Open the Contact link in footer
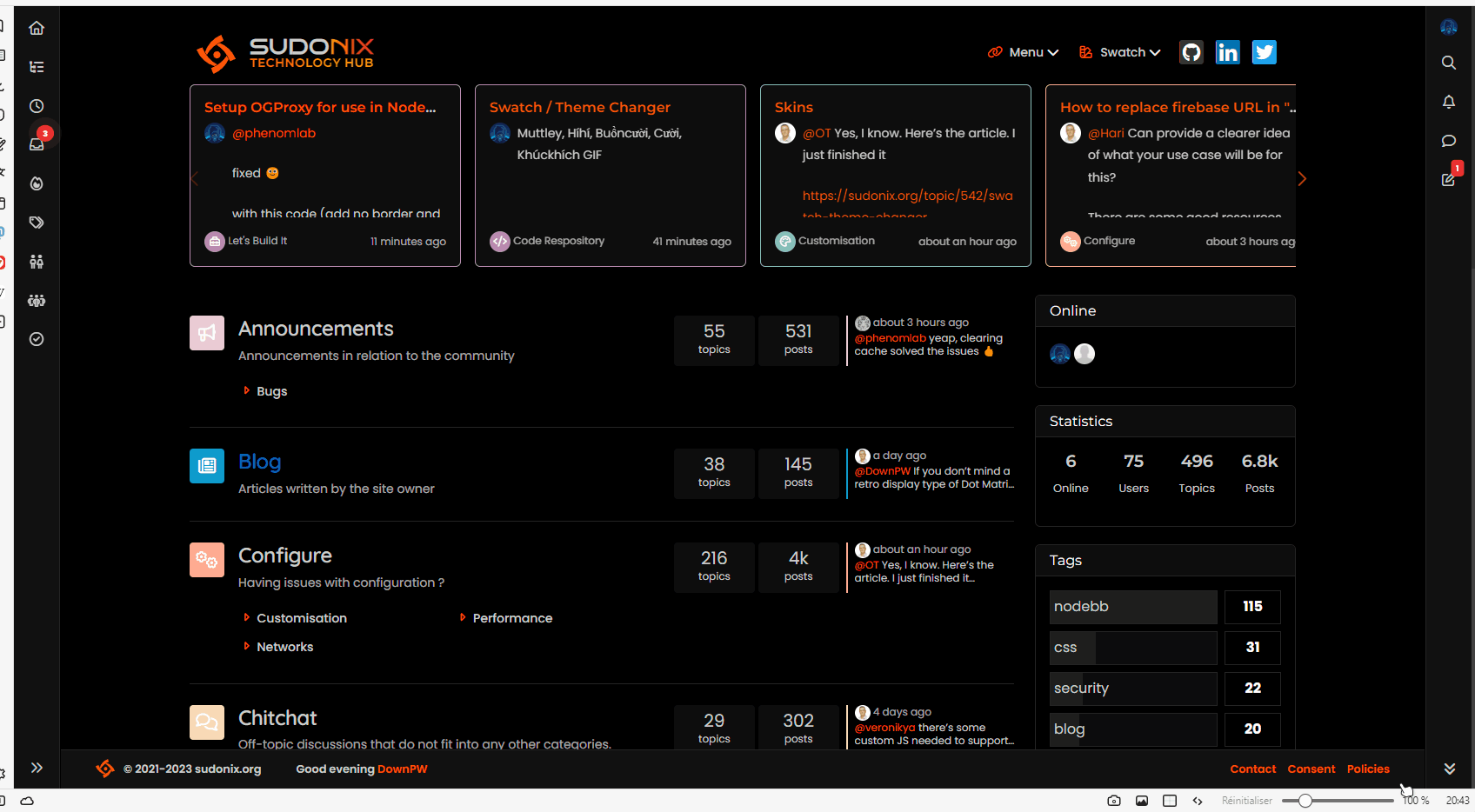 (x=1252, y=769)
